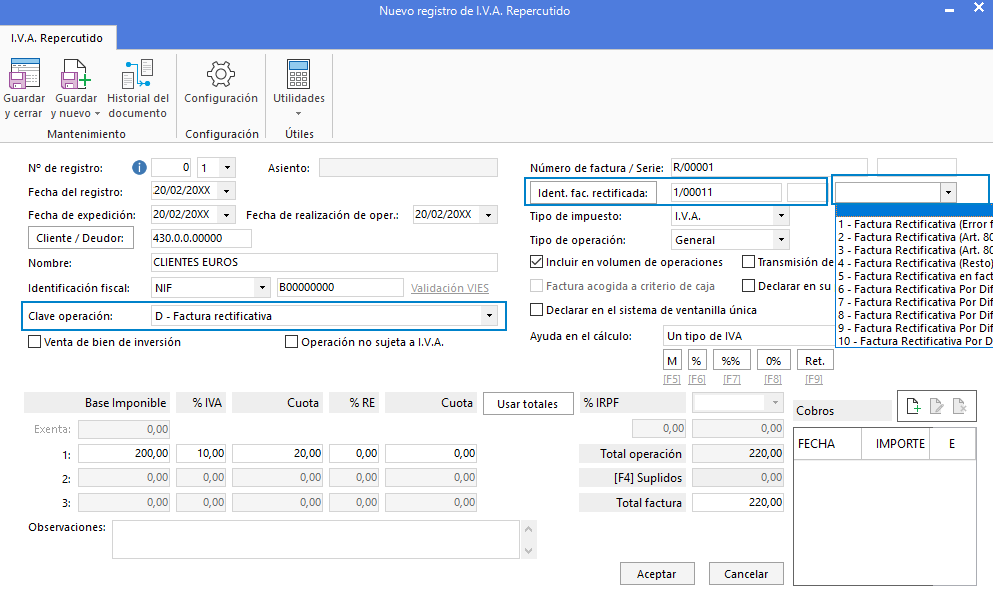Image resolution: width=993 pixels, height=598 pixels.
Task: Click the FECHA column header in Cobros
Action: coord(827,443)
